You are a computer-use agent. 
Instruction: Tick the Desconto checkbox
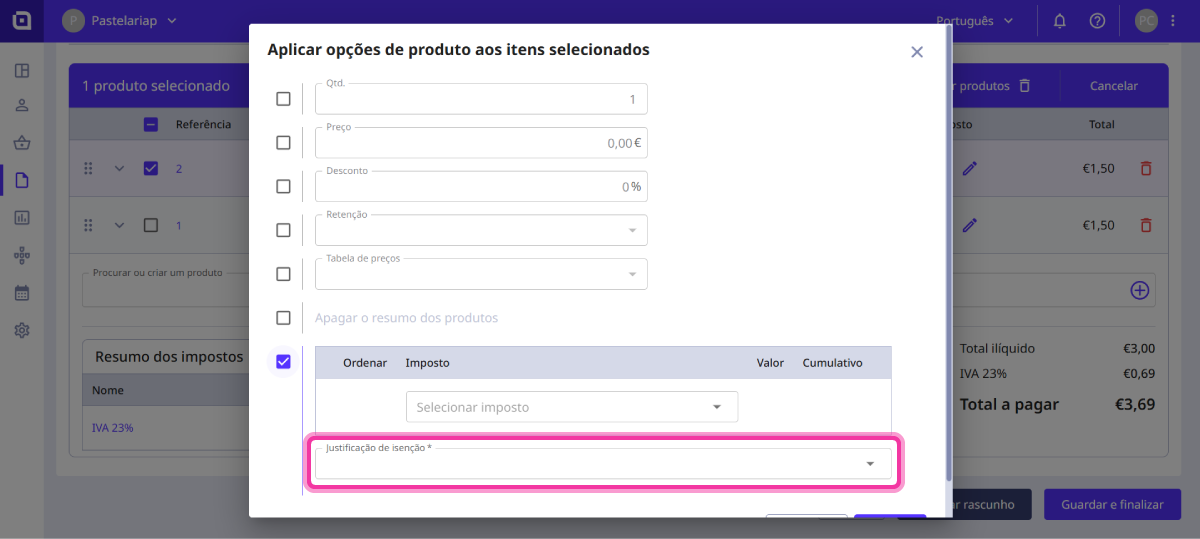click(x=283, y=187)
